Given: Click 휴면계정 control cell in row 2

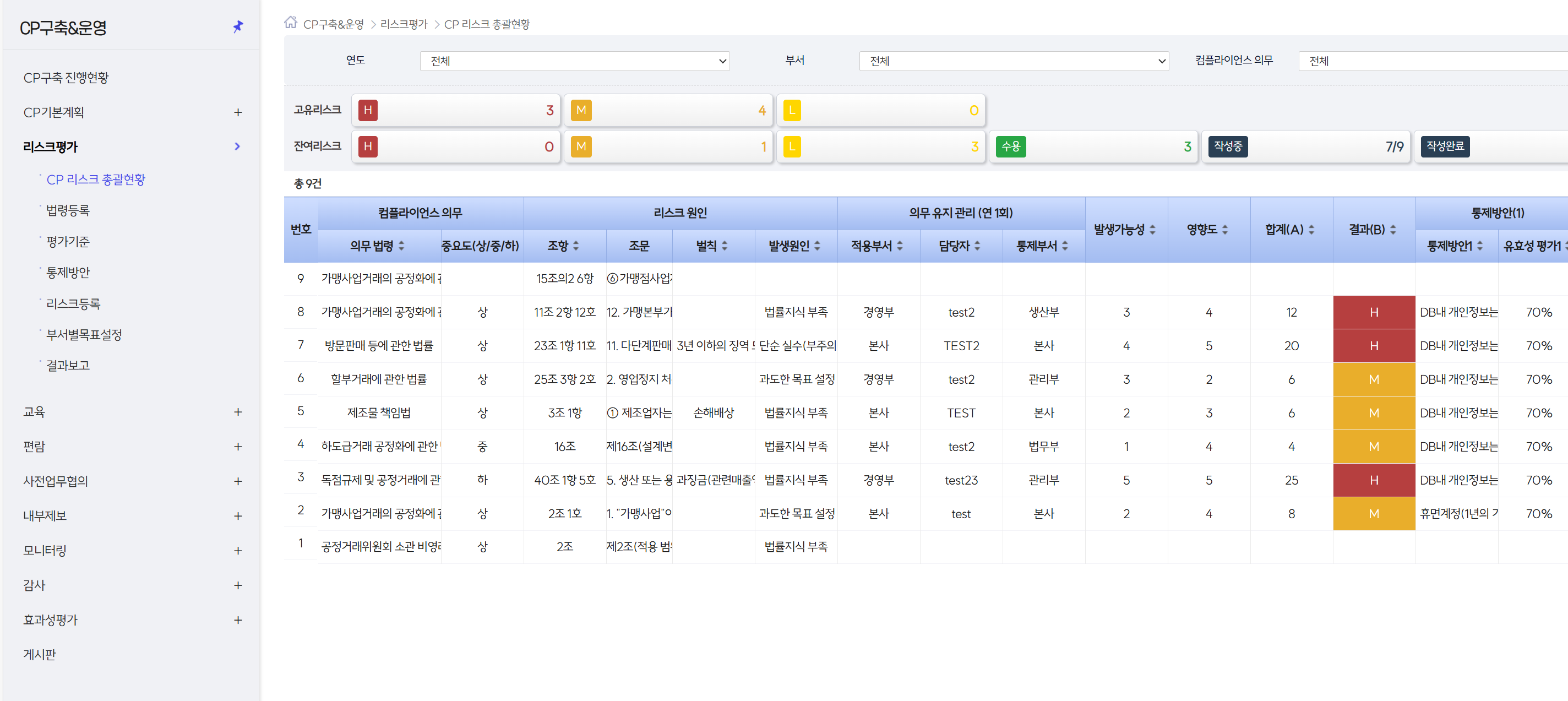Looking at the screenshot, I should [x=1458, y=514].
